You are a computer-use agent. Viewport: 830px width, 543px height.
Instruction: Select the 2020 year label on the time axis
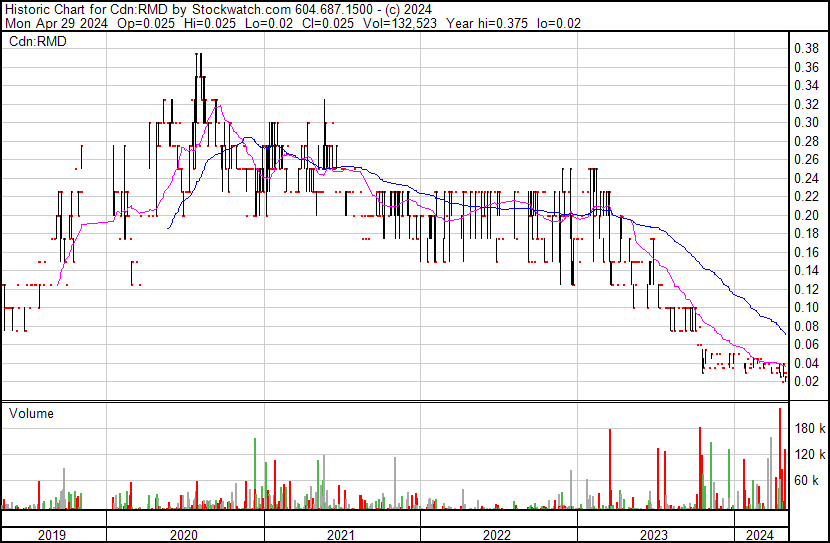click(184, 535)
